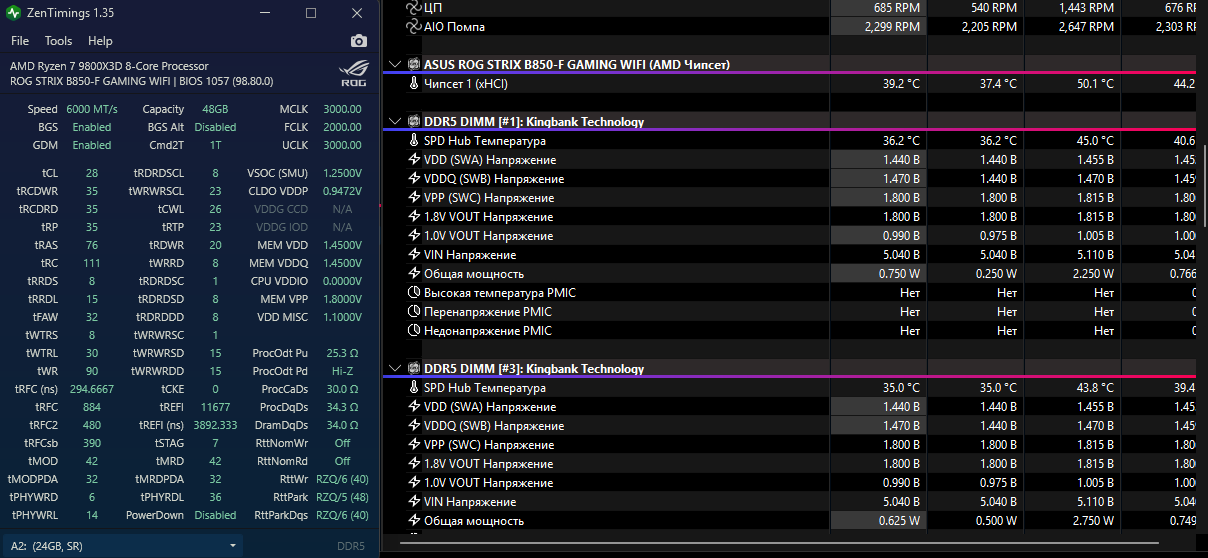Click the memory chip icon beside DDR5 DIMM [#3]

click(x=413, y=369)
